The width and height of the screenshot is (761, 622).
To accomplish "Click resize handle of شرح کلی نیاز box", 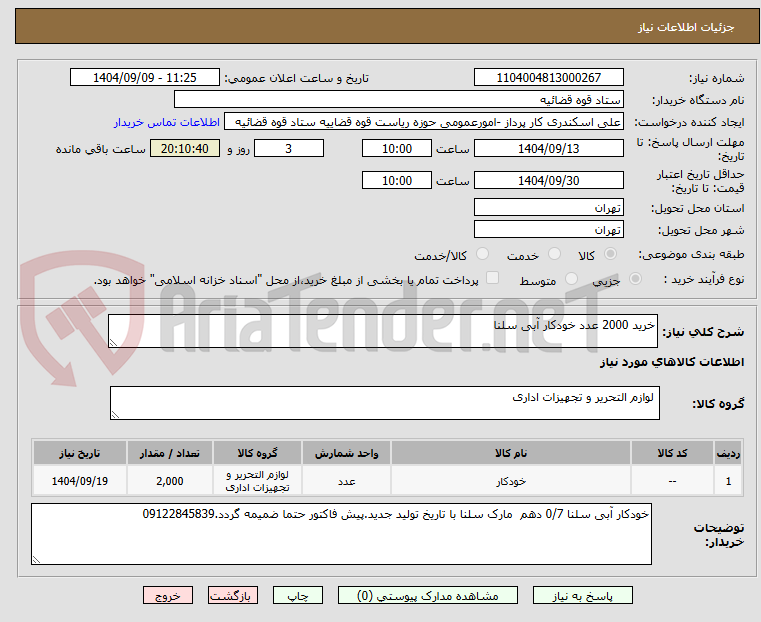I will [114, 343].
